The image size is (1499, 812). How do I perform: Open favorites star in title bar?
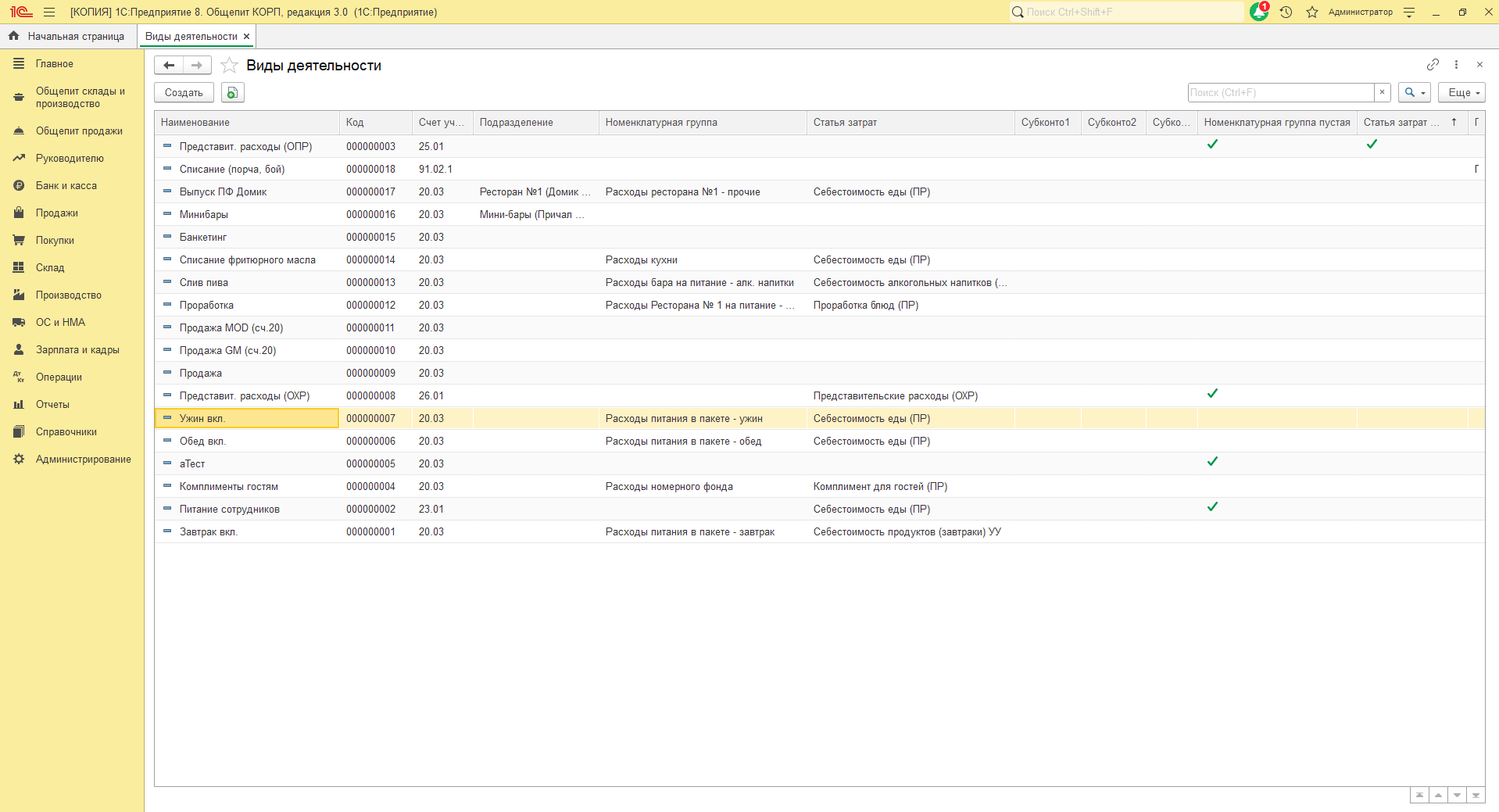tap(1312, 12)
